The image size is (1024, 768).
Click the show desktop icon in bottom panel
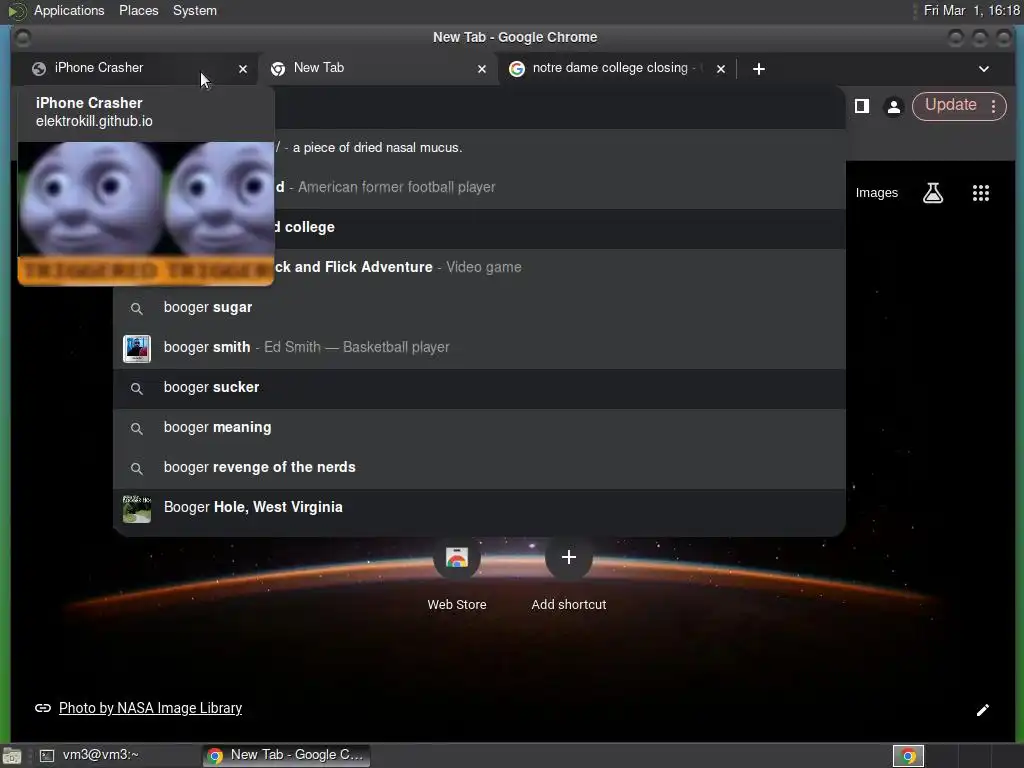pyautogui.click(x=12, y=756)
